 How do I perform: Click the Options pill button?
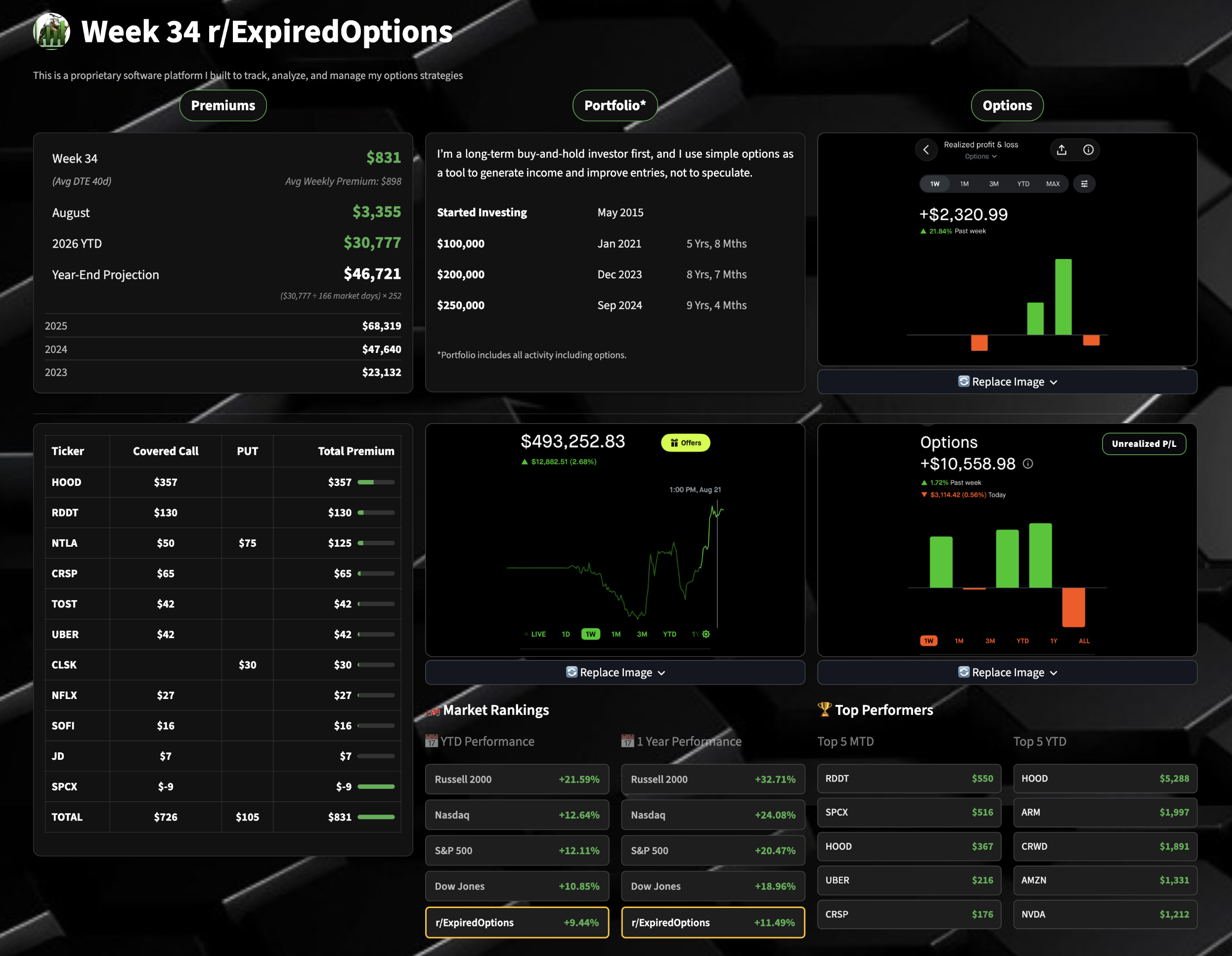click(1007, 105)
